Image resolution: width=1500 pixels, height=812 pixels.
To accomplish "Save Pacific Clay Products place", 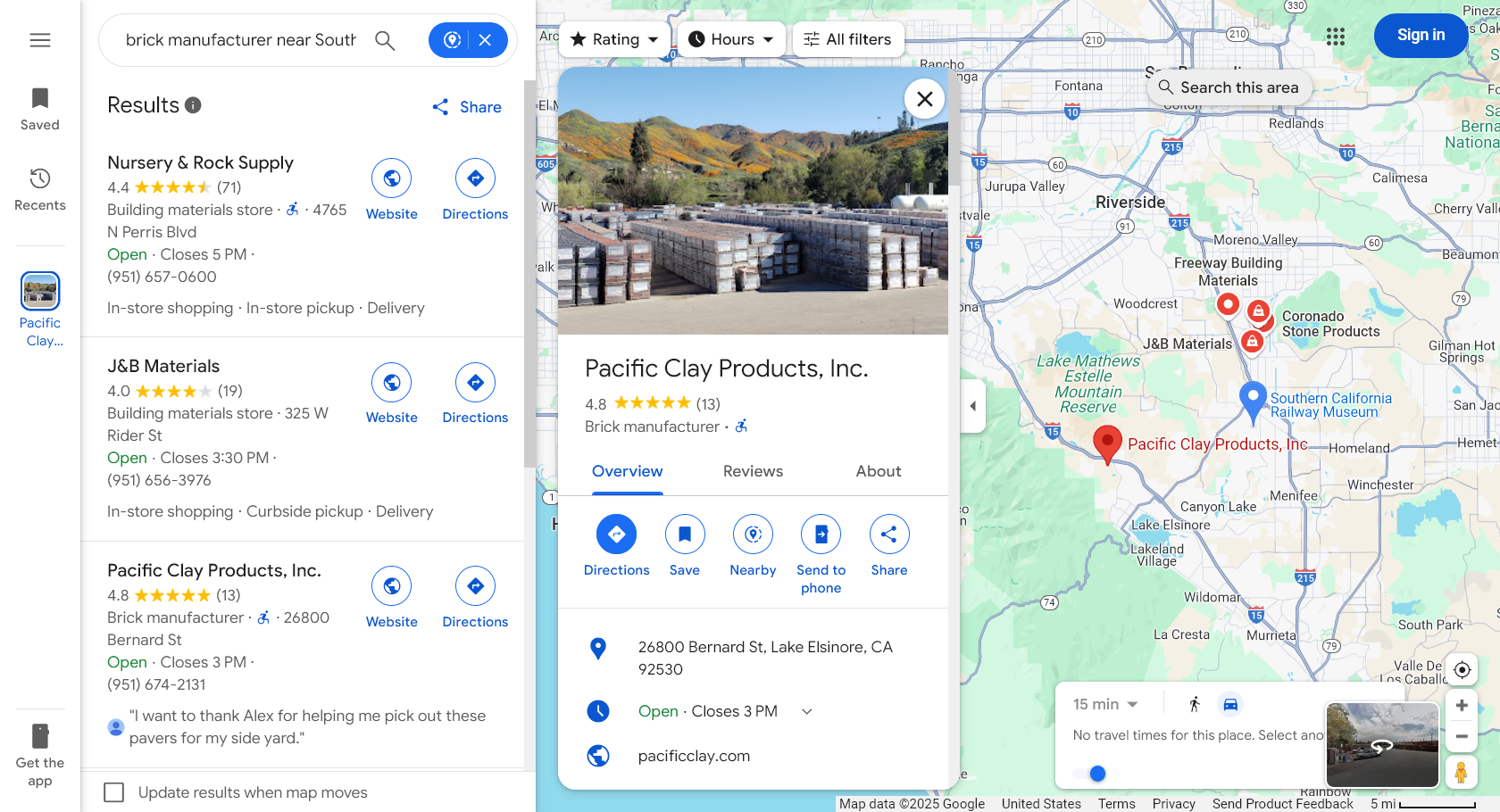I will 685,546.
